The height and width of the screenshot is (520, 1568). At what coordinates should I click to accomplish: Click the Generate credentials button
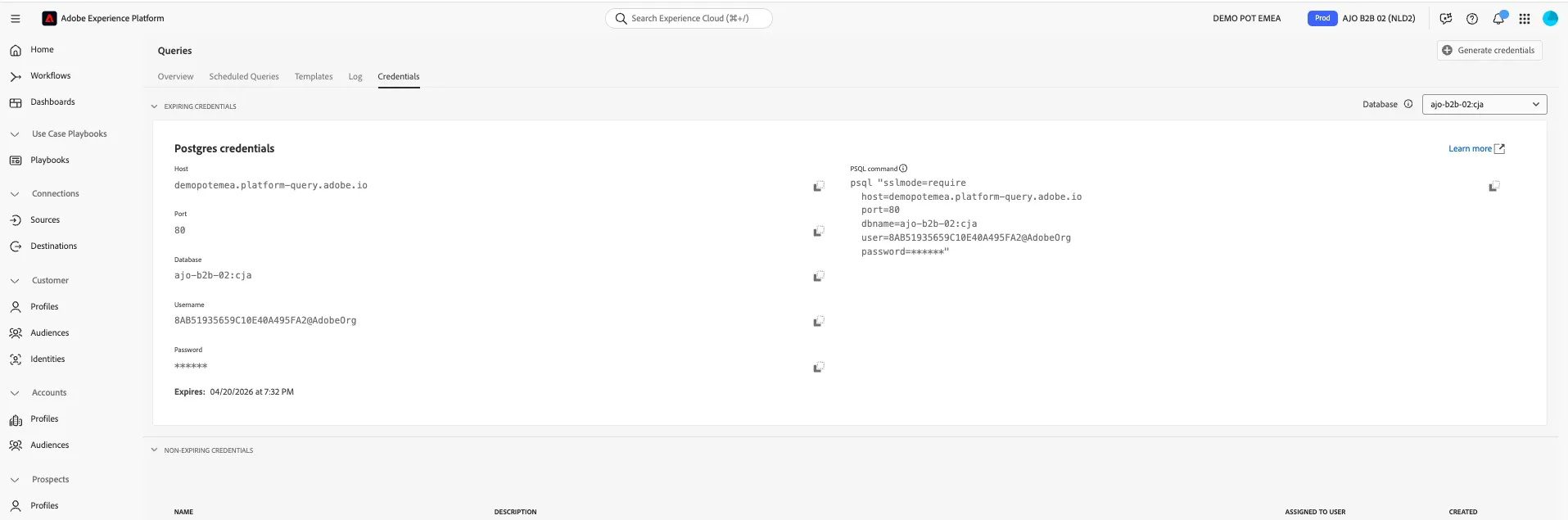pyautogui.click(x=1489, y=51)
